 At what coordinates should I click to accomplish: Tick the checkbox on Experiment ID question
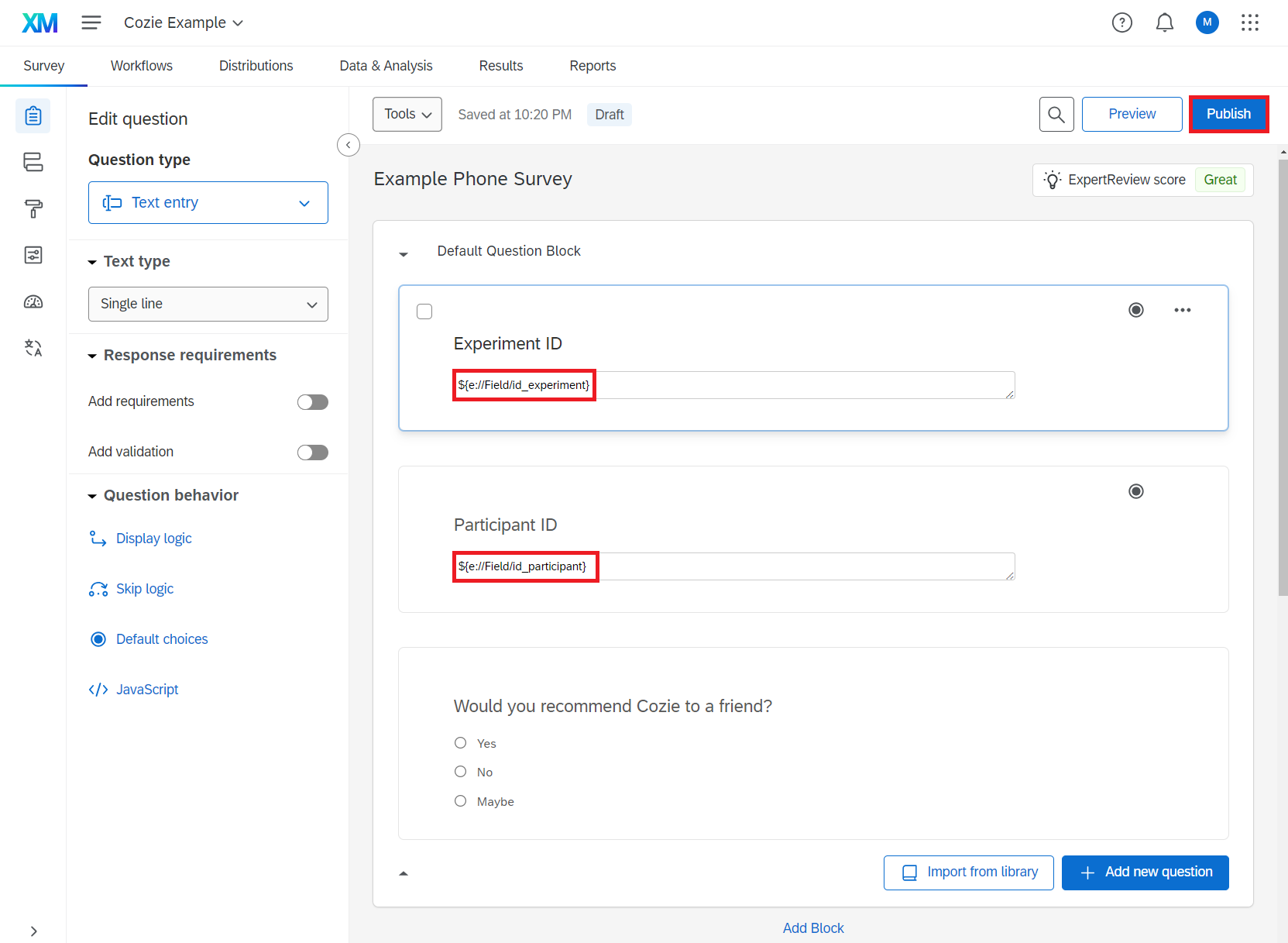click(x=424, y=311)
